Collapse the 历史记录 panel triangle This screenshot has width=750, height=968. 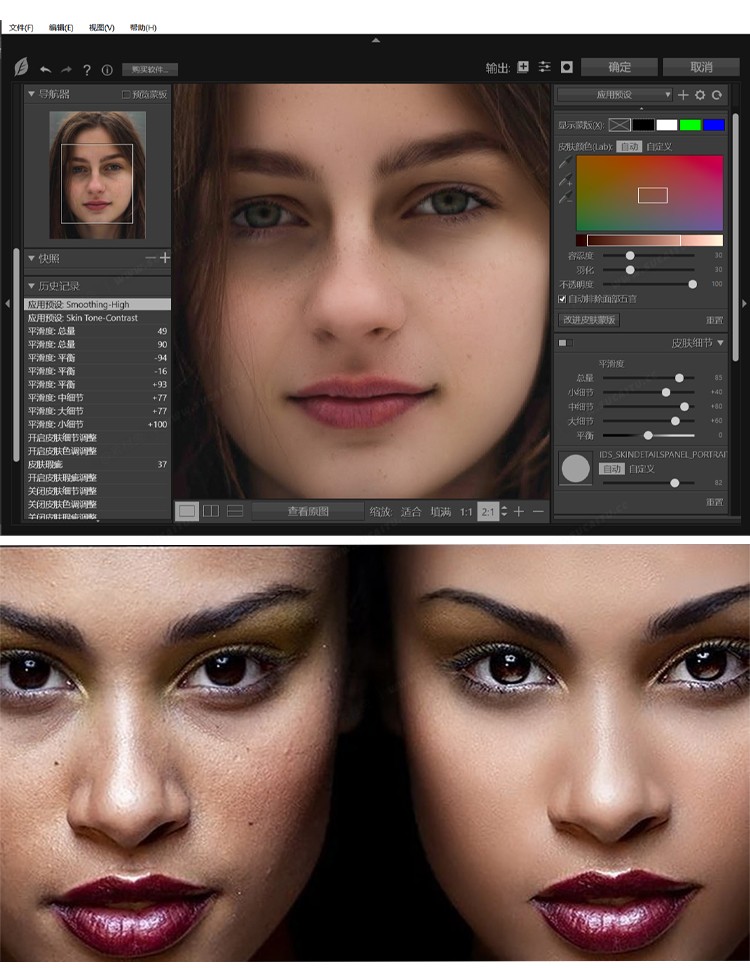(31, 286)
